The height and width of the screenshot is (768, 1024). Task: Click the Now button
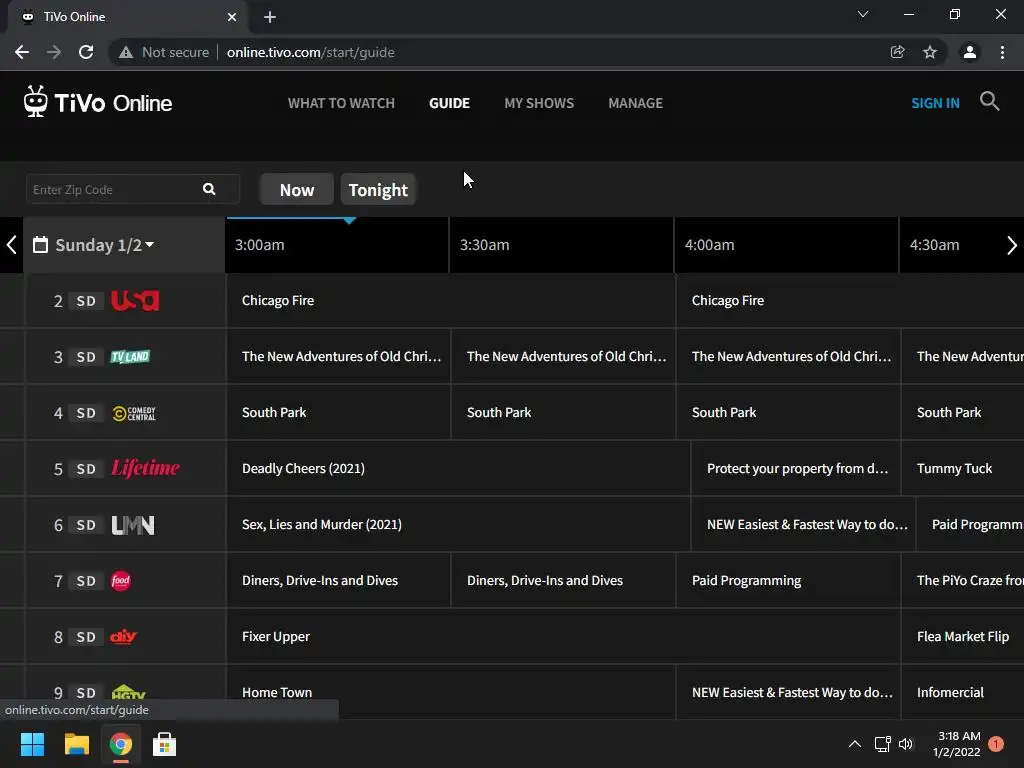296,189
